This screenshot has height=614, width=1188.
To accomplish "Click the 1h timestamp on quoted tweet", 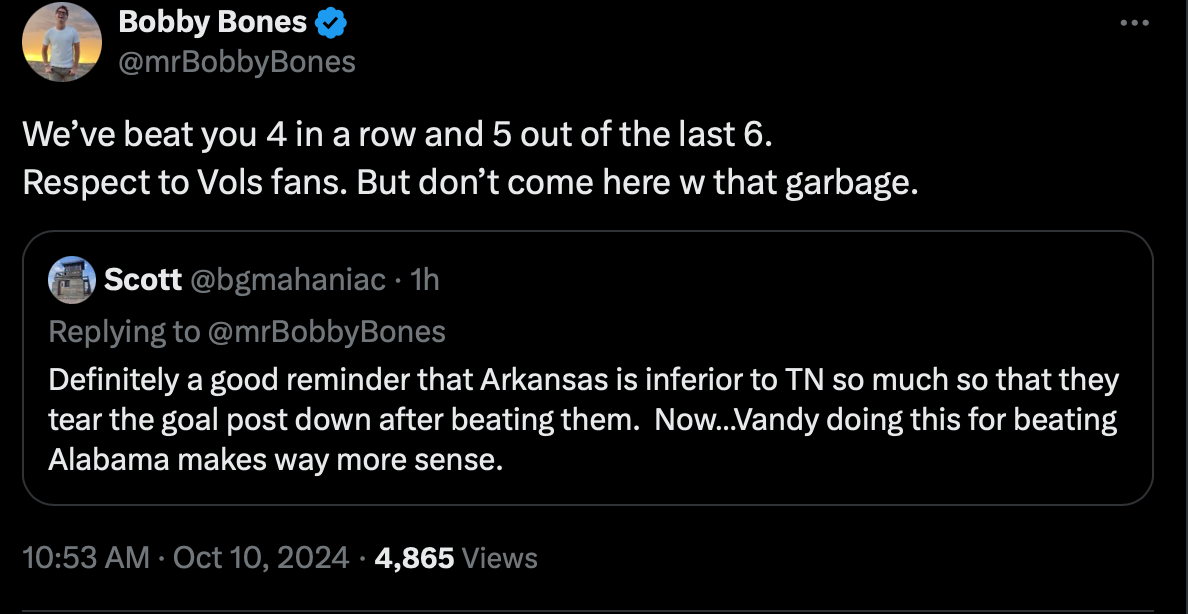I will tap(424, 280).
